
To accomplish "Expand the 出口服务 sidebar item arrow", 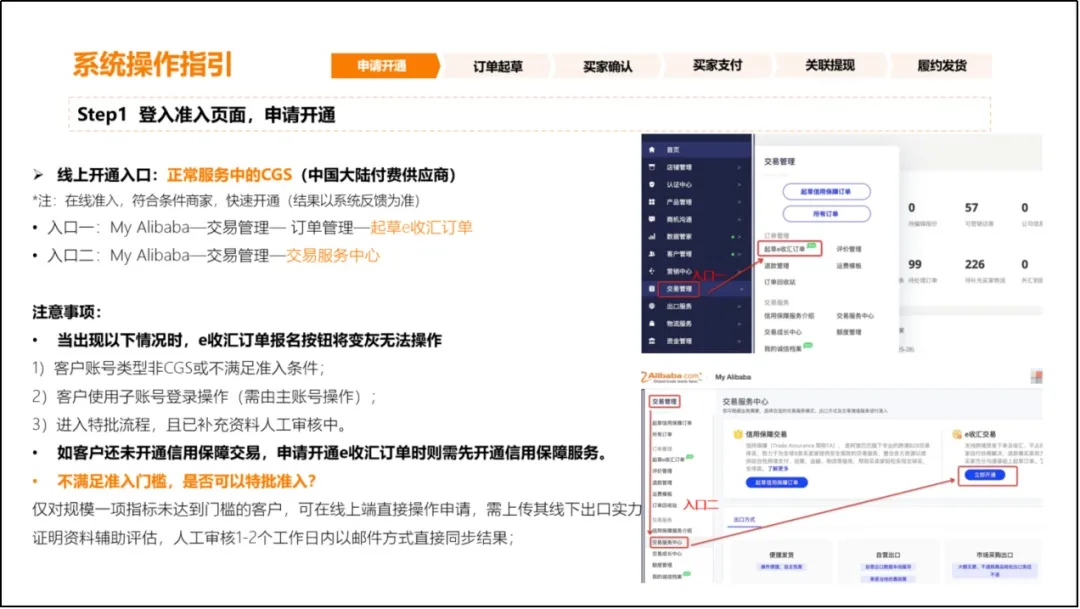I will 739,304.
